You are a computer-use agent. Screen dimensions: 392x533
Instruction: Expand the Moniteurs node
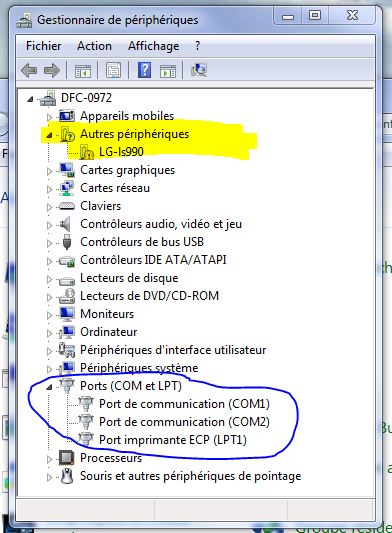point(50,315)
